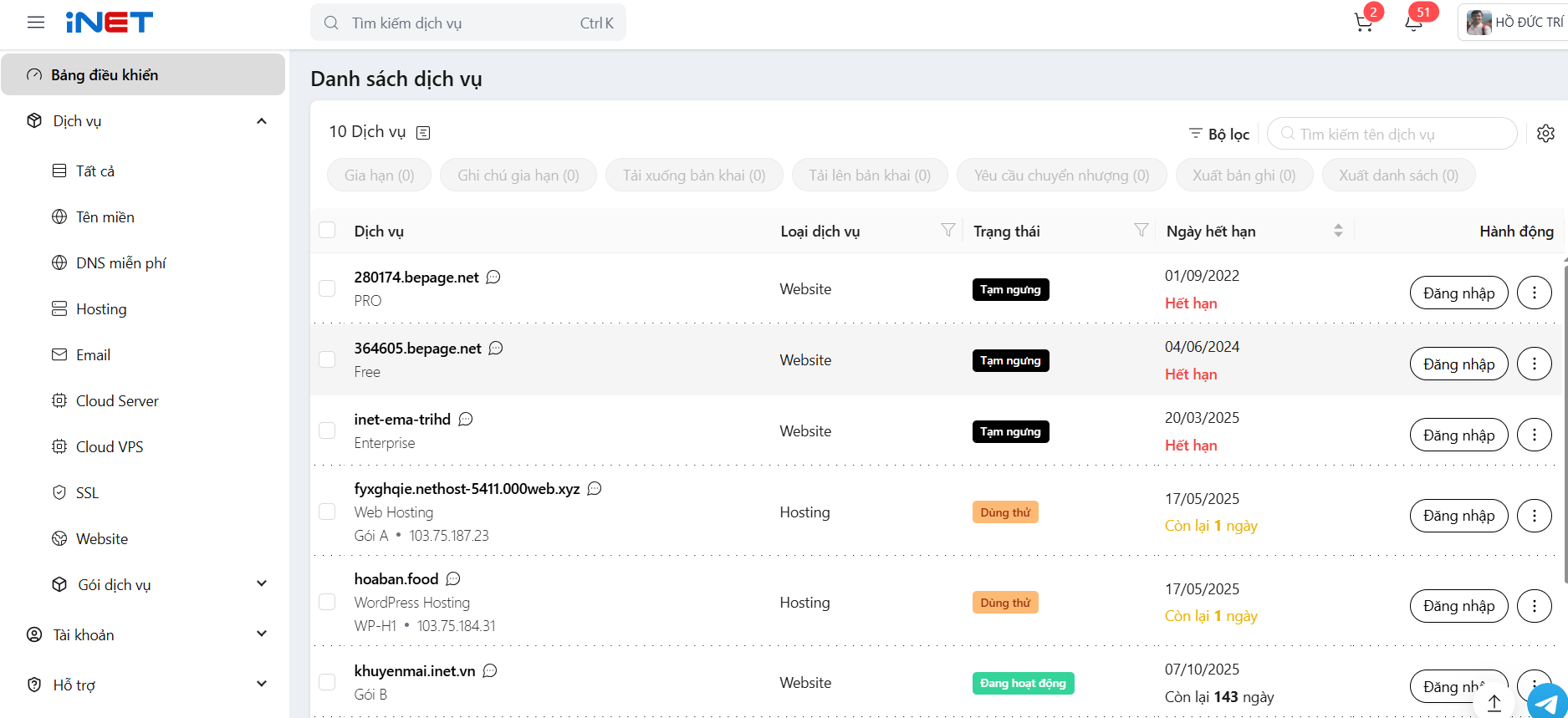Open note icon for fyxghqie.nethost-5411.000web.xyz
Screen dimensions: 1568x718
tap(595, 488)
